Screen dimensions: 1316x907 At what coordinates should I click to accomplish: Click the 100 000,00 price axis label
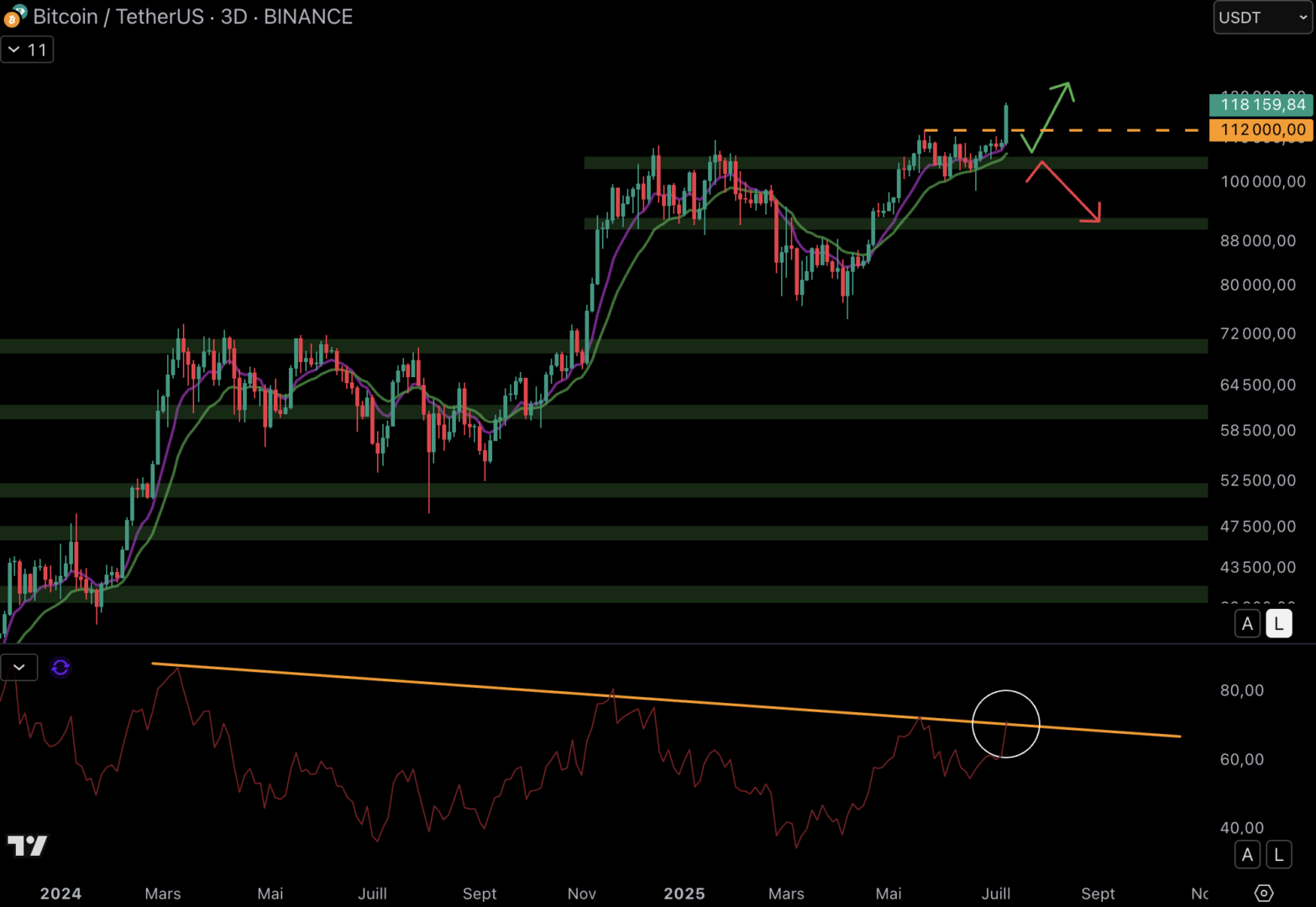click(x=1263, y=181)
